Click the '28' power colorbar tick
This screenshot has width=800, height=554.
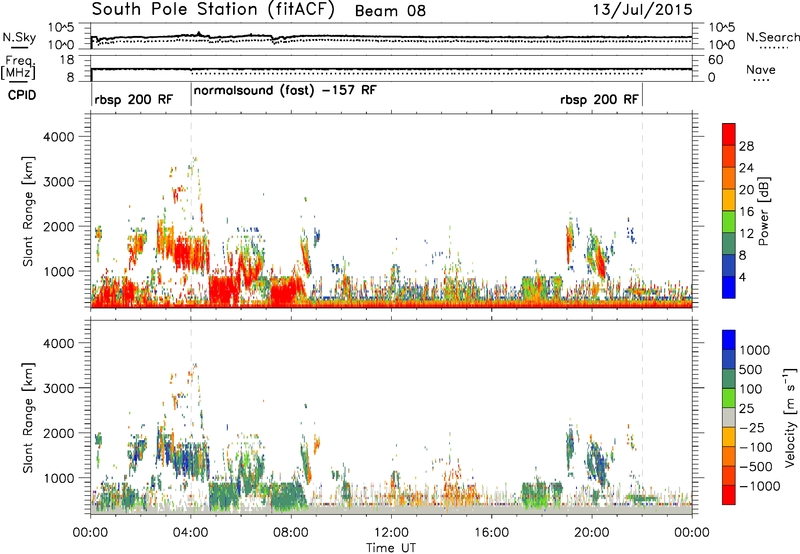[x=746, y=146]
